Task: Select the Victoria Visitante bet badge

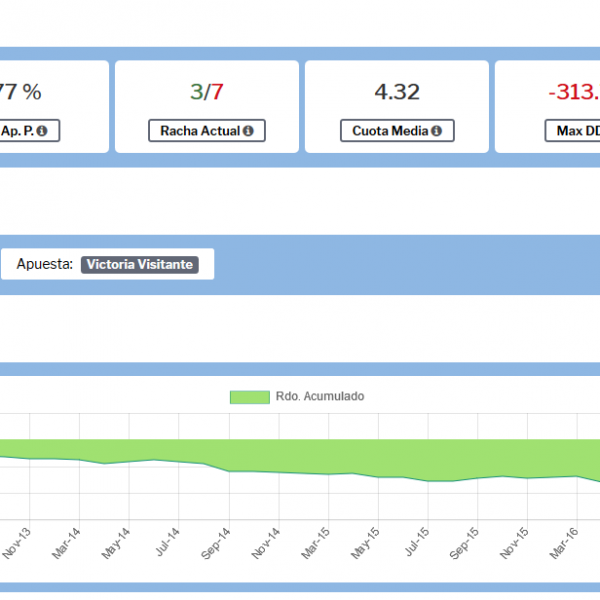Action: coord(140,264)
